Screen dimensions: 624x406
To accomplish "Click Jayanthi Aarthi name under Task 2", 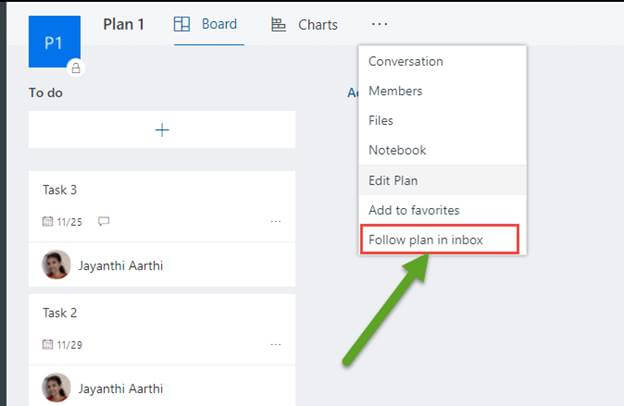I will [x=121, y=388].
